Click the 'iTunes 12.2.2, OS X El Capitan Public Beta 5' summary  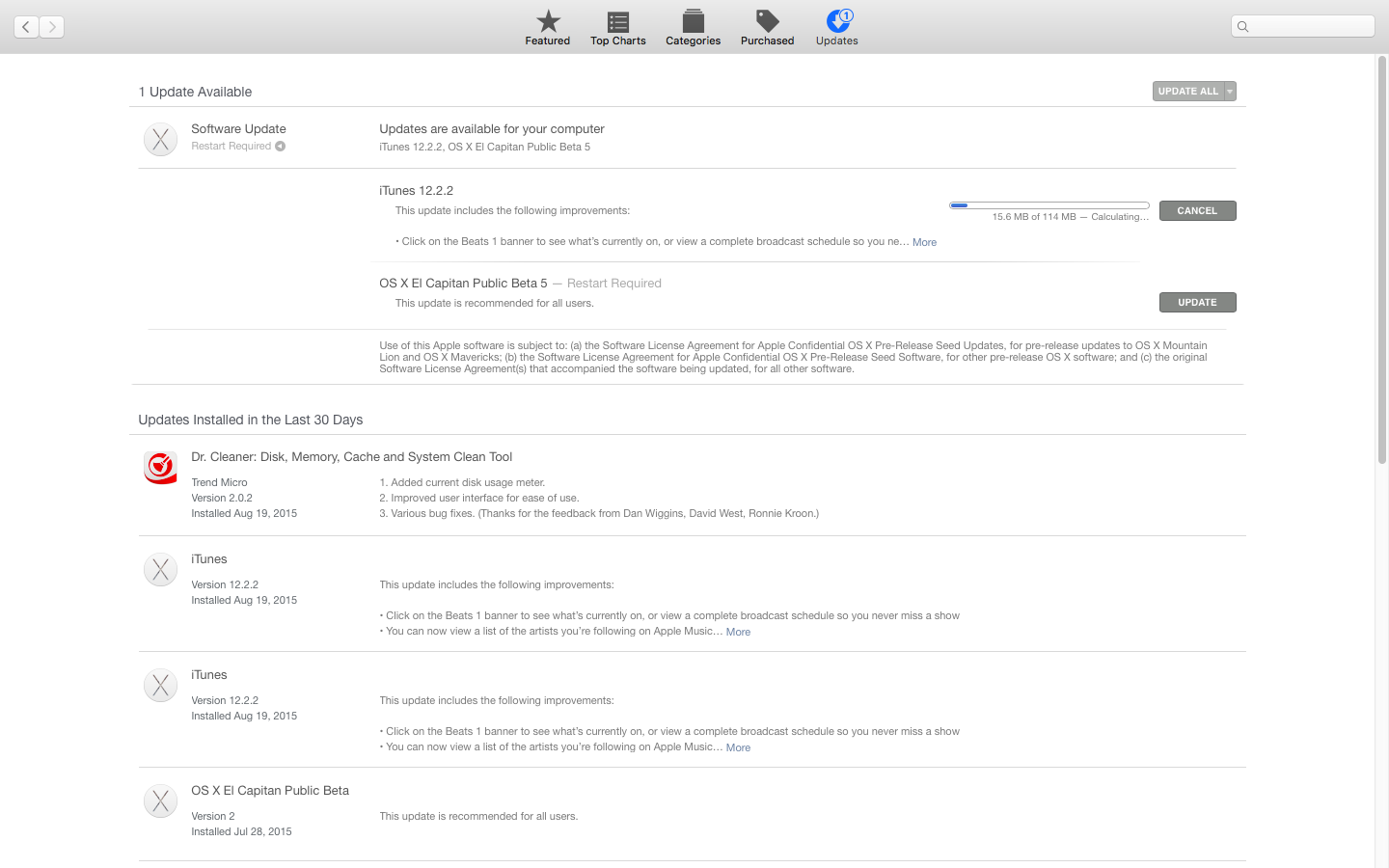(x=484, y=148)
